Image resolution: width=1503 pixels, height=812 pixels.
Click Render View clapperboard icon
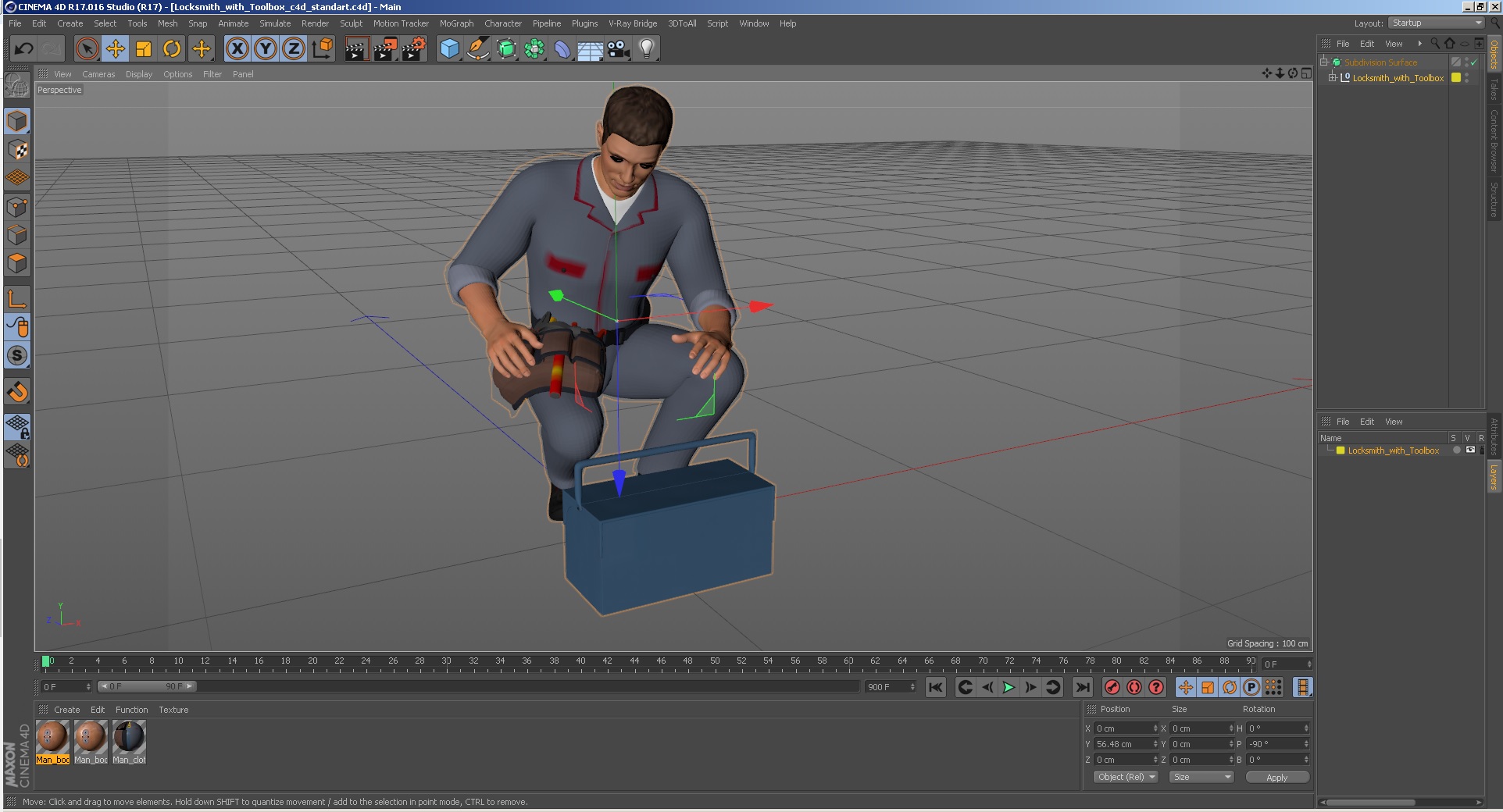[356, 49]
